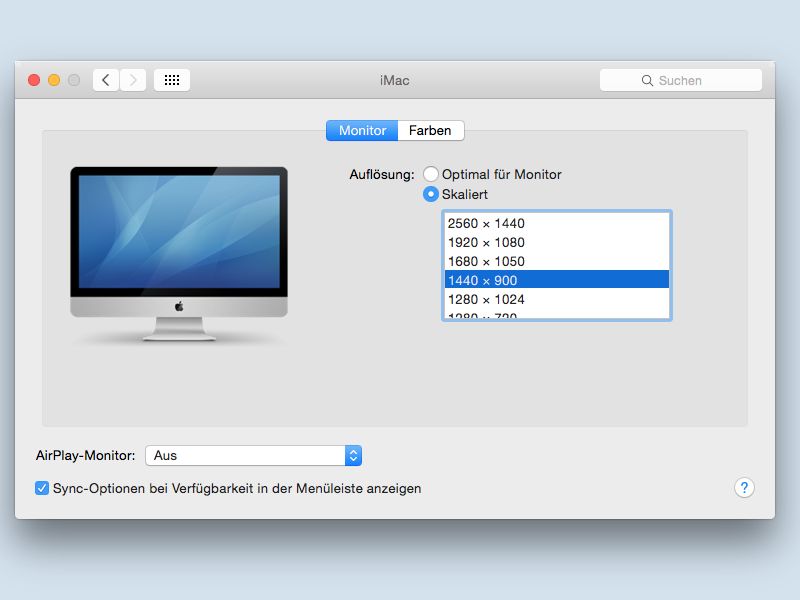Viewport: 800px width, 600px height.
Task: Select the 2560 × 1440 resolution
Action: point(557,223)
